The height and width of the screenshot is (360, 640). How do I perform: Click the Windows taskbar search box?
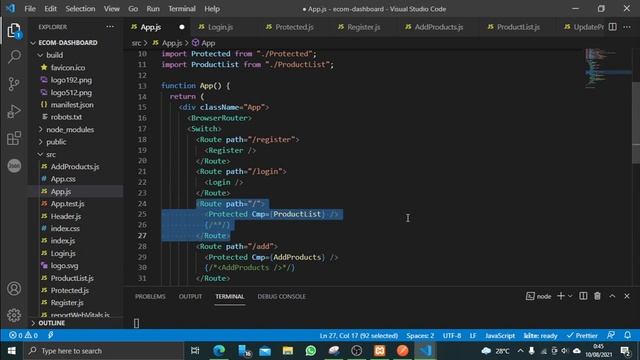104,351
